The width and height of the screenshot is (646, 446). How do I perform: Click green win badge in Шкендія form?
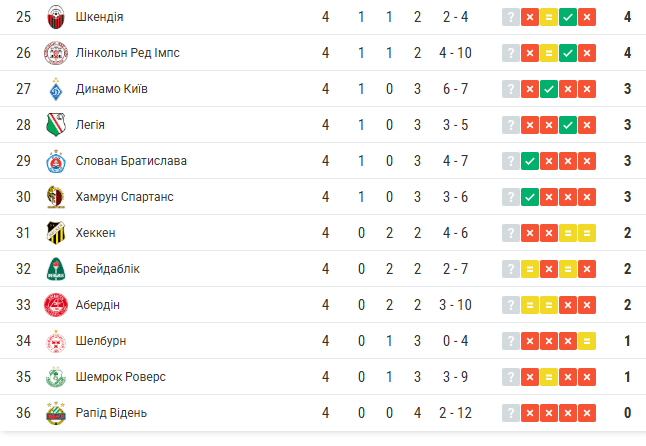(567, 17)
